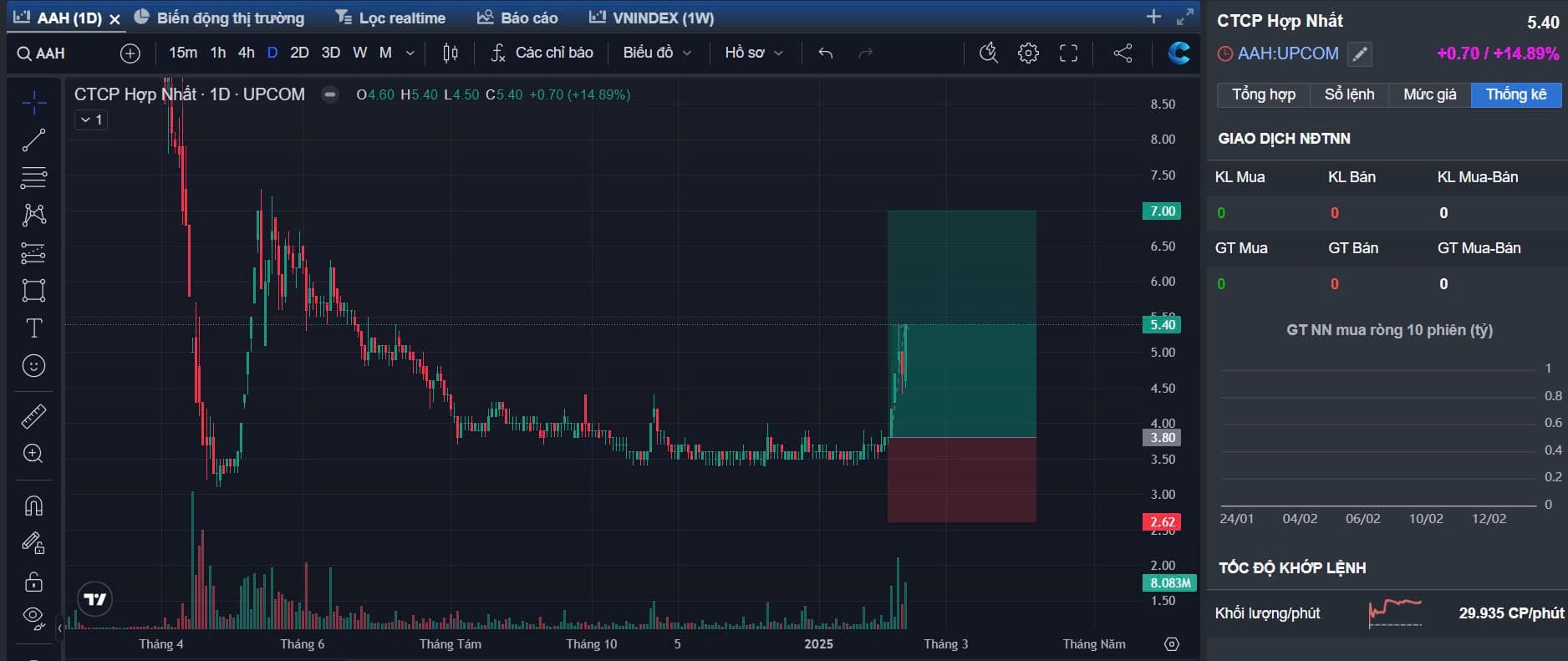Click the AAH:UPCOM ticker link
This screenshot has height=661, width=1568.
click(x=1288, y=53)
